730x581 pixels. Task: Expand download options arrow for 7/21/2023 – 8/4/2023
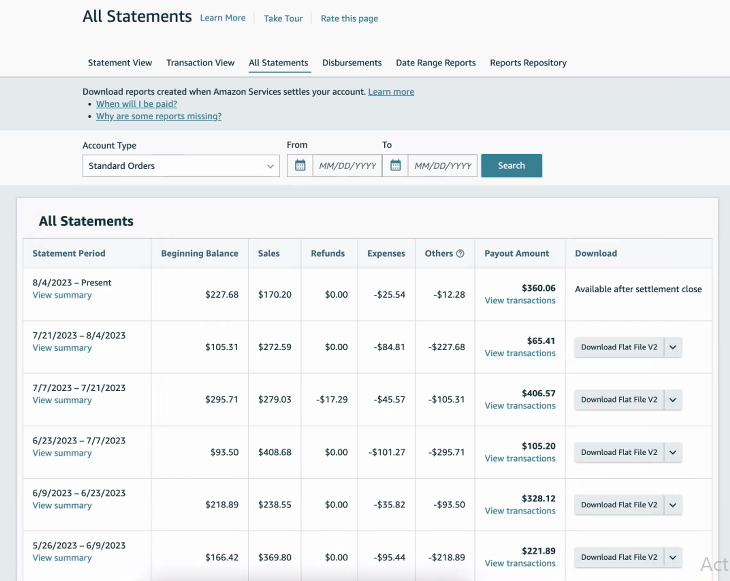click(673, 347)
